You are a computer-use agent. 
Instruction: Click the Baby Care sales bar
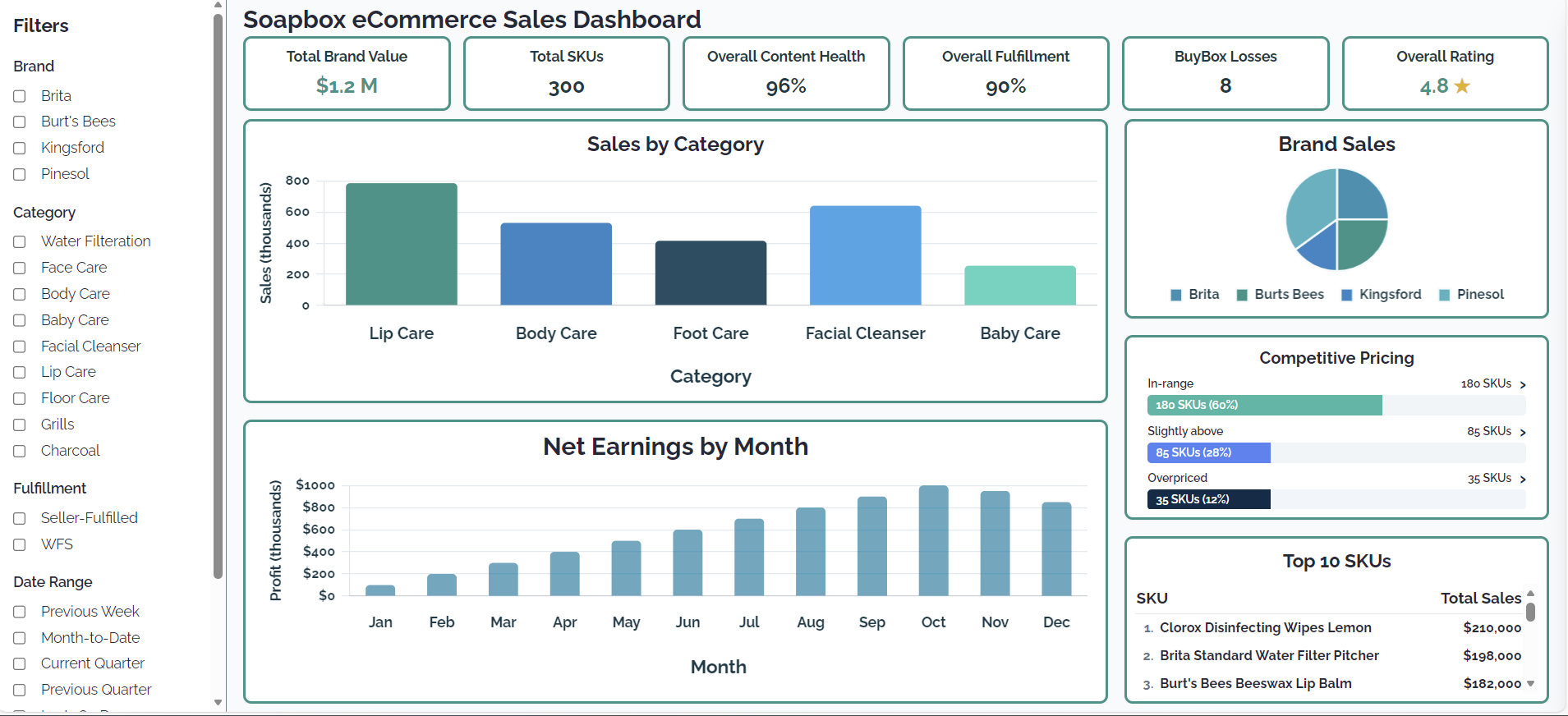[1020, 286]
